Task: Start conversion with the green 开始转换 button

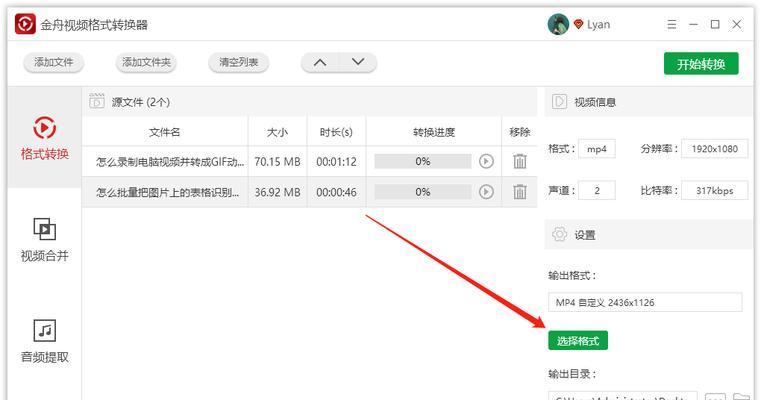Action: pos(701,63)
